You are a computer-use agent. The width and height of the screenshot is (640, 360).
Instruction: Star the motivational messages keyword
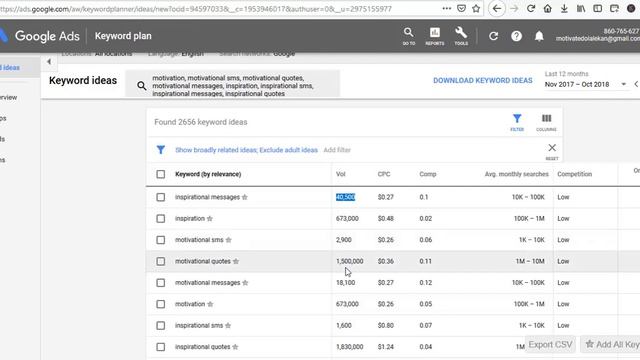tap(245, 283)
